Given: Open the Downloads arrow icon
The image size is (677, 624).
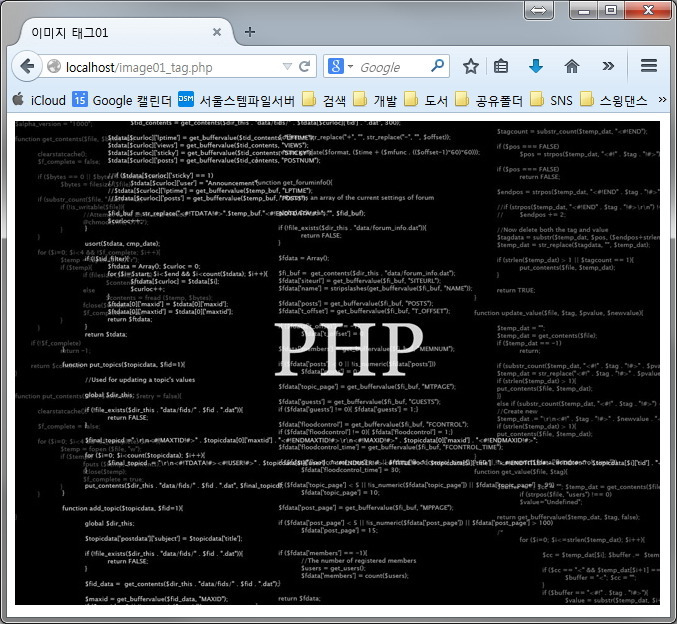Looking at the screenshot, I should 536,67.
